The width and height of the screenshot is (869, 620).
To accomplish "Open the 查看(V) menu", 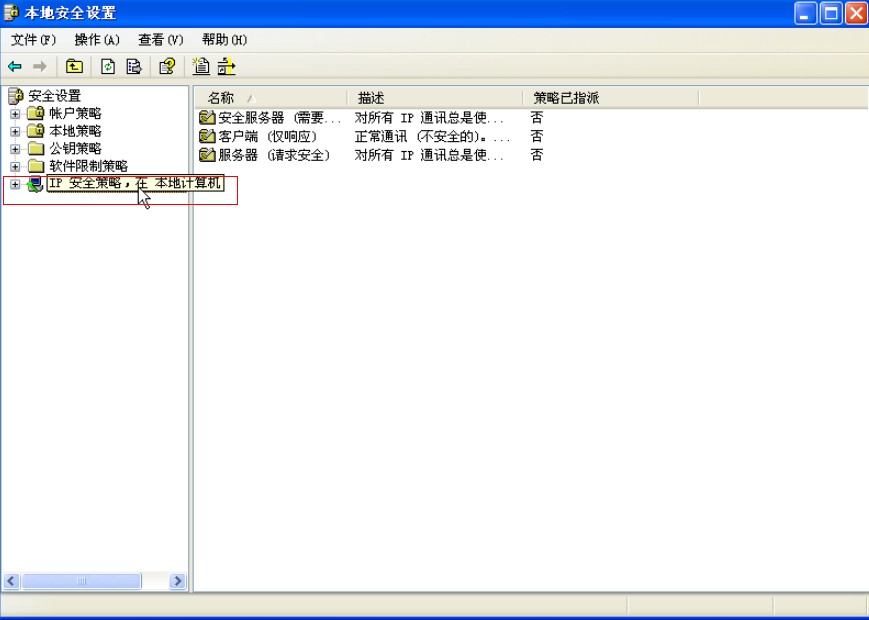I will pos(161,40).
